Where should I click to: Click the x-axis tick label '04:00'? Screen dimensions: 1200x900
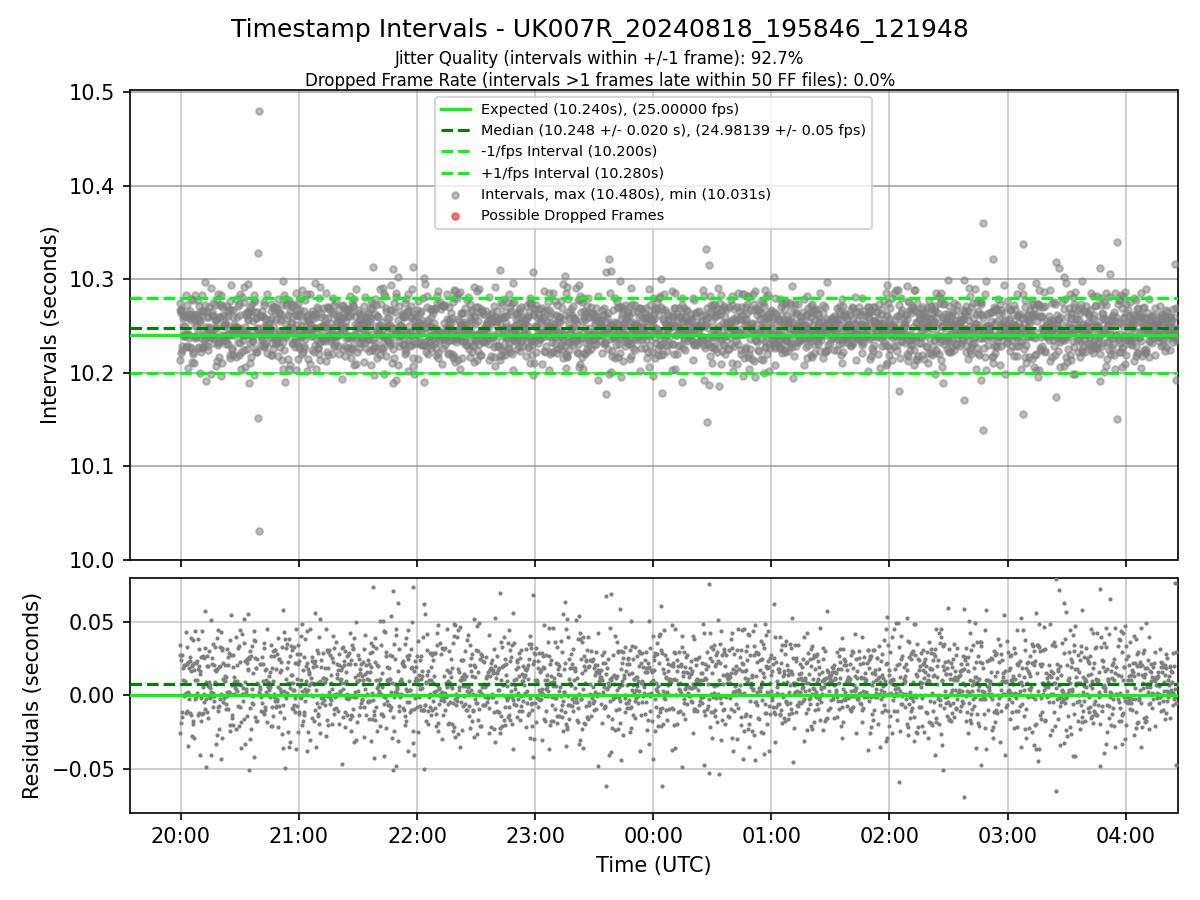[1126, 834]
